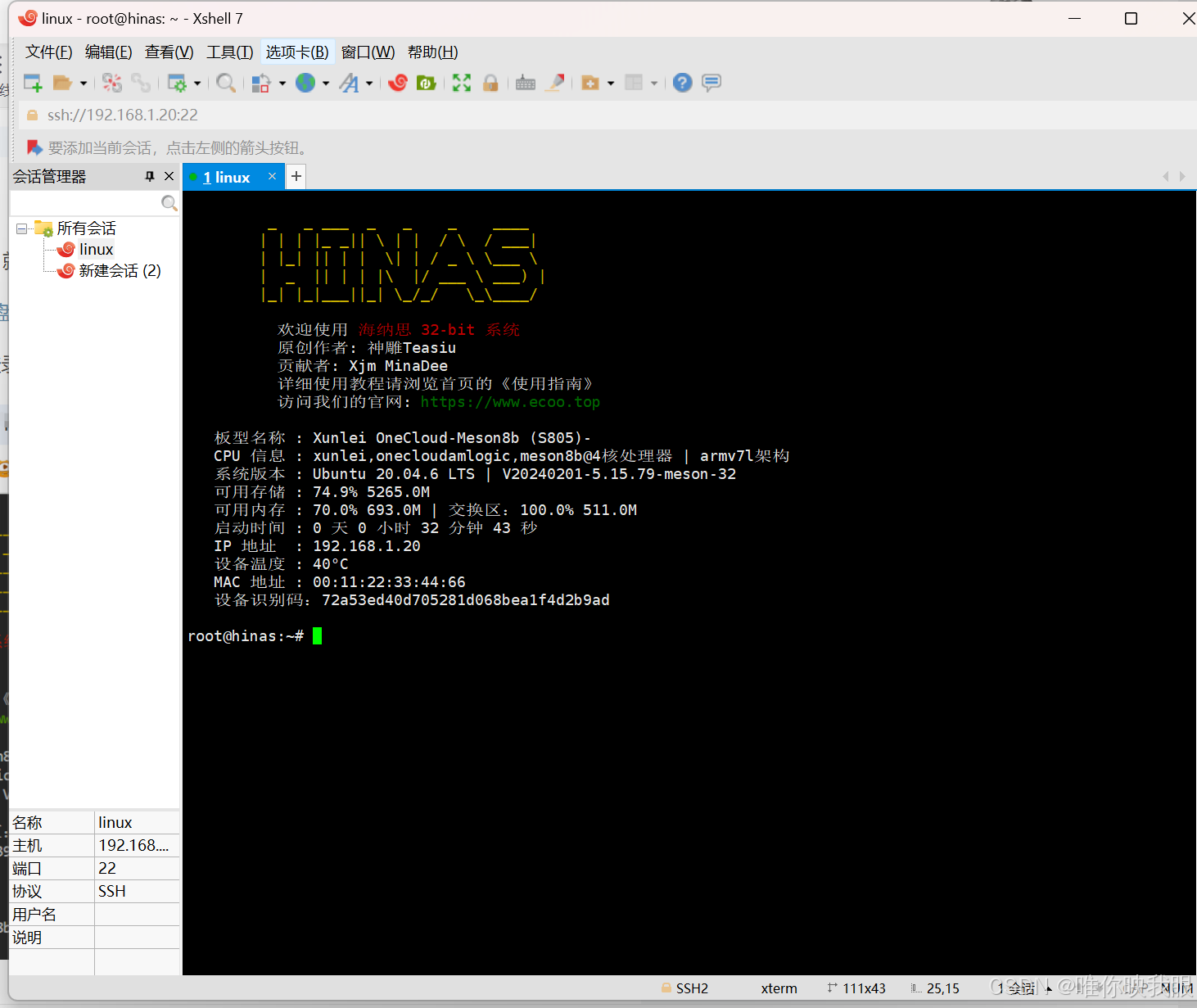The image size is (1197, 1008).
Task: Click the Font toolbar icon
Action: pyautogui.click(x=350, y=83)
